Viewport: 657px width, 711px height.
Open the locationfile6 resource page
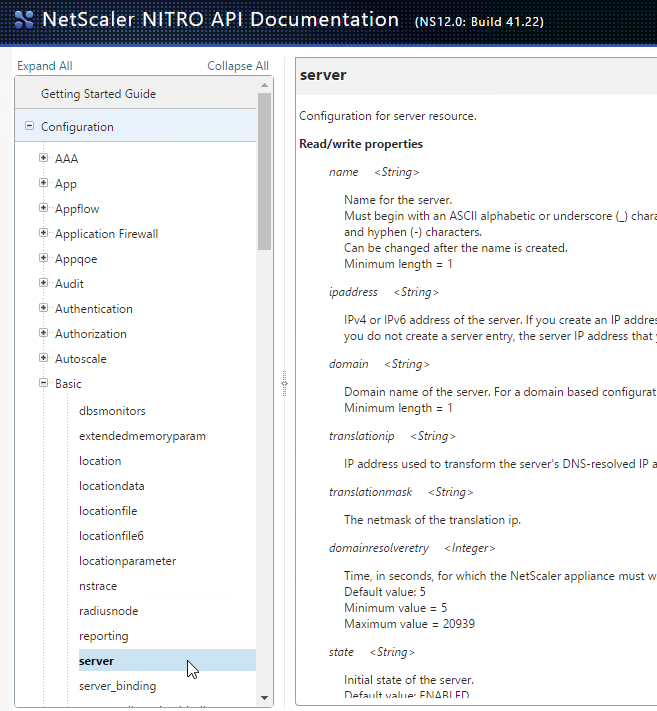(x=111, y=536)
